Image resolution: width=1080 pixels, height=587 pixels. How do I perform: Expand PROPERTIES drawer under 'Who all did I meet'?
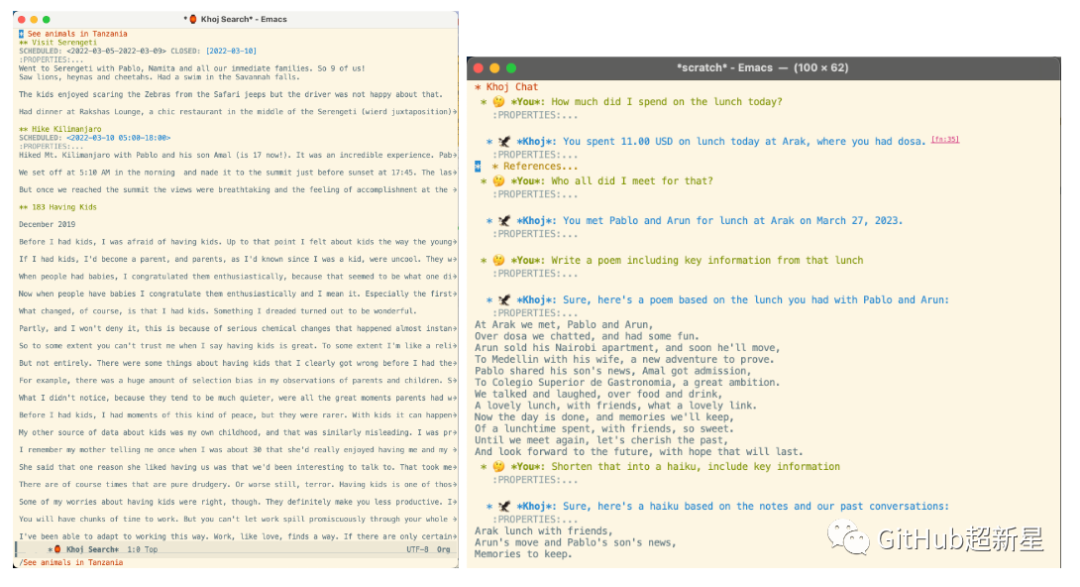click(535, 194)
